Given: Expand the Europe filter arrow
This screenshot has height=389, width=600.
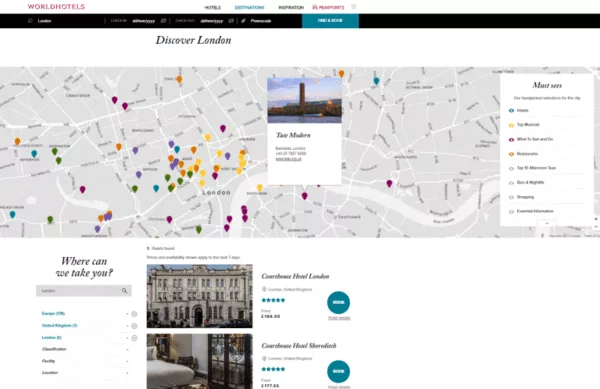Looking at the screenshot, I should pyautogui.click(x=127, y=314).
